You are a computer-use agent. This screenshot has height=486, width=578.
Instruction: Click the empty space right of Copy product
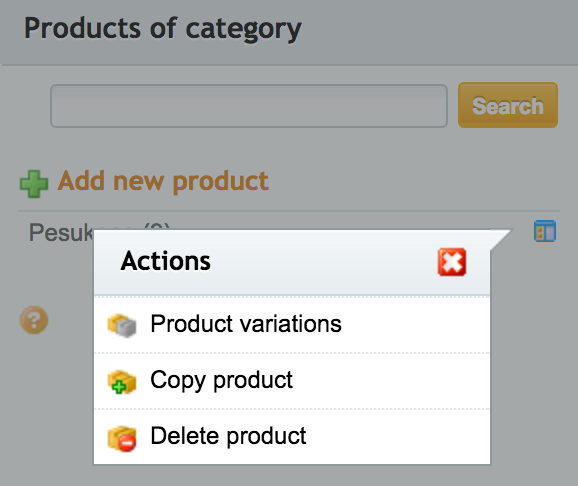391,381
